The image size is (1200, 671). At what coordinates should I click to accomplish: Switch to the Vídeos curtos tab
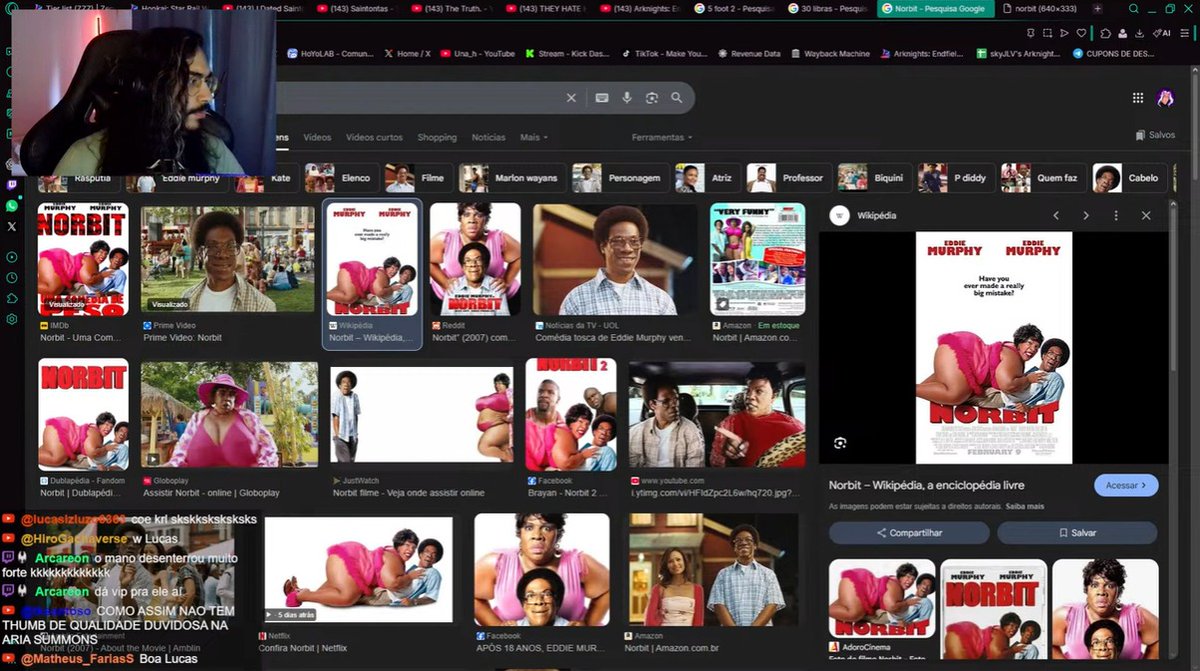point(374,137)
